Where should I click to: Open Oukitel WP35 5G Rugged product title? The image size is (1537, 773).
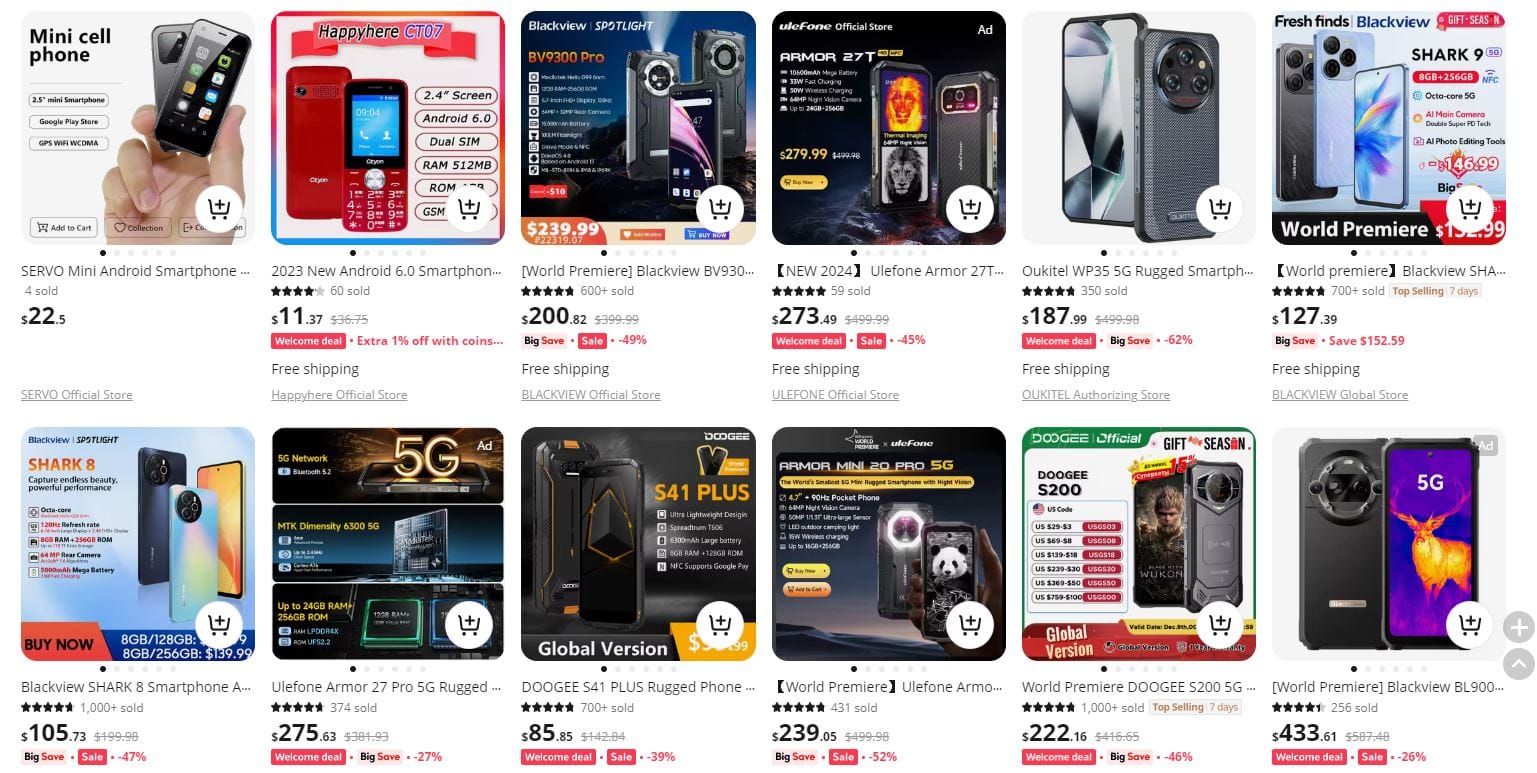[1138, 271]
